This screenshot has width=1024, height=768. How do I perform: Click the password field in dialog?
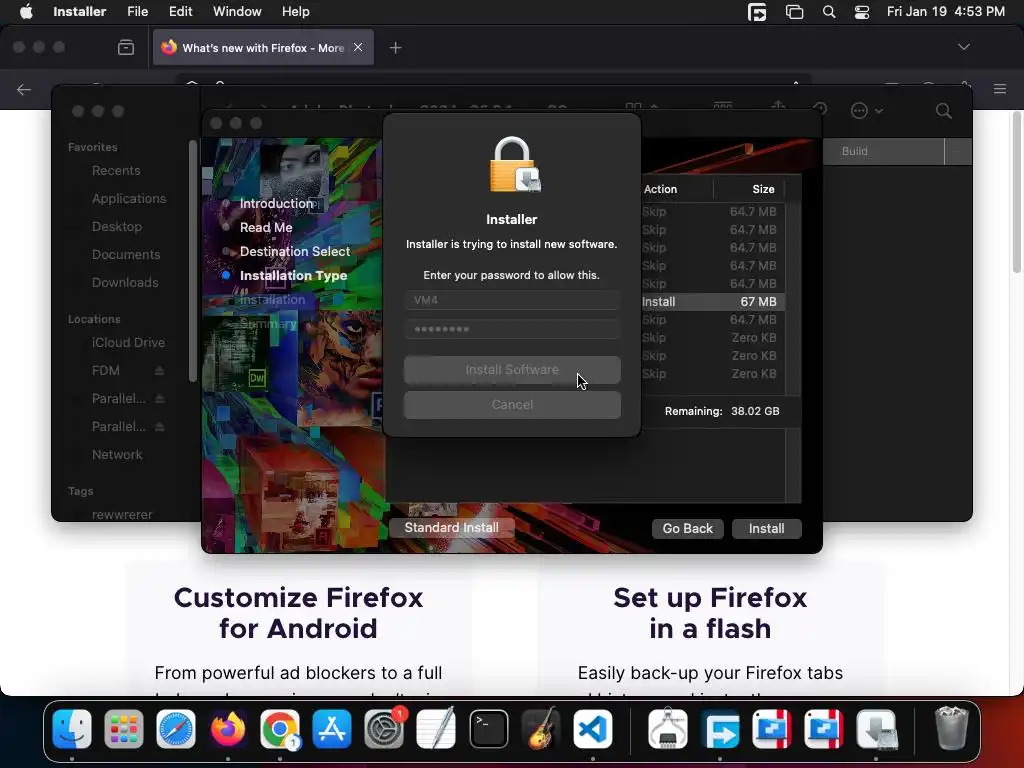coord(512,329)
